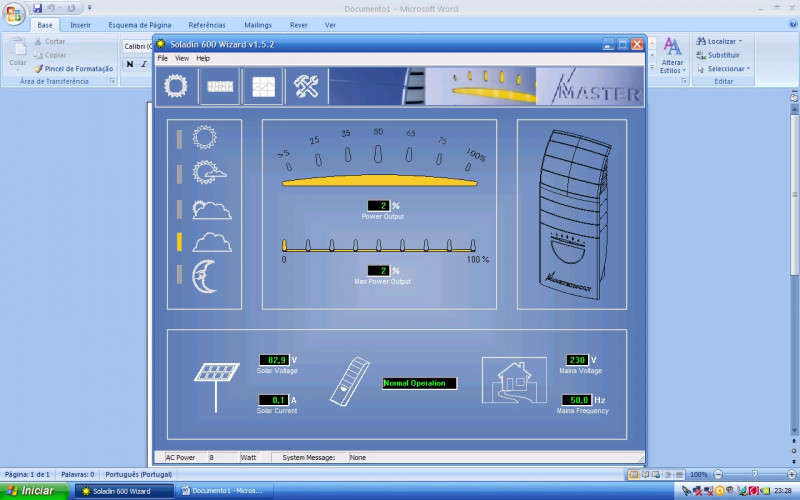
Task: Switch to the Esquema de Página tab
Action: (x=140, y=25)
